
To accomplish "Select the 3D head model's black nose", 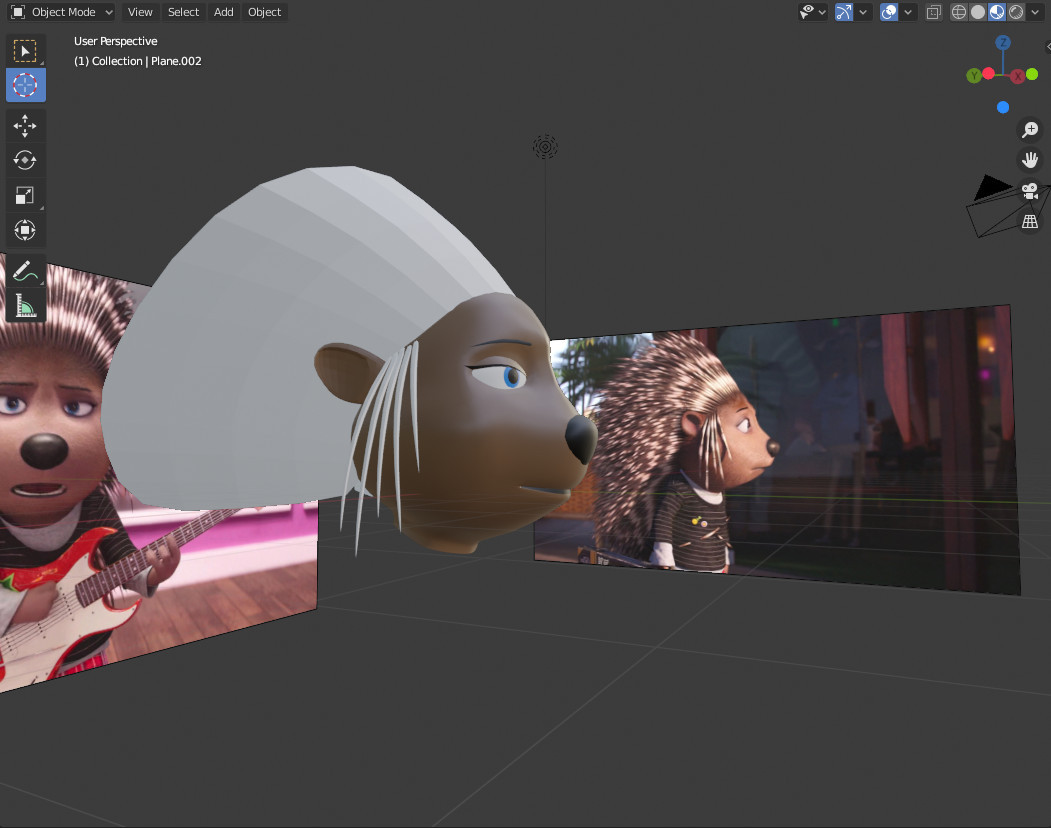I will (x=580, y=437).
